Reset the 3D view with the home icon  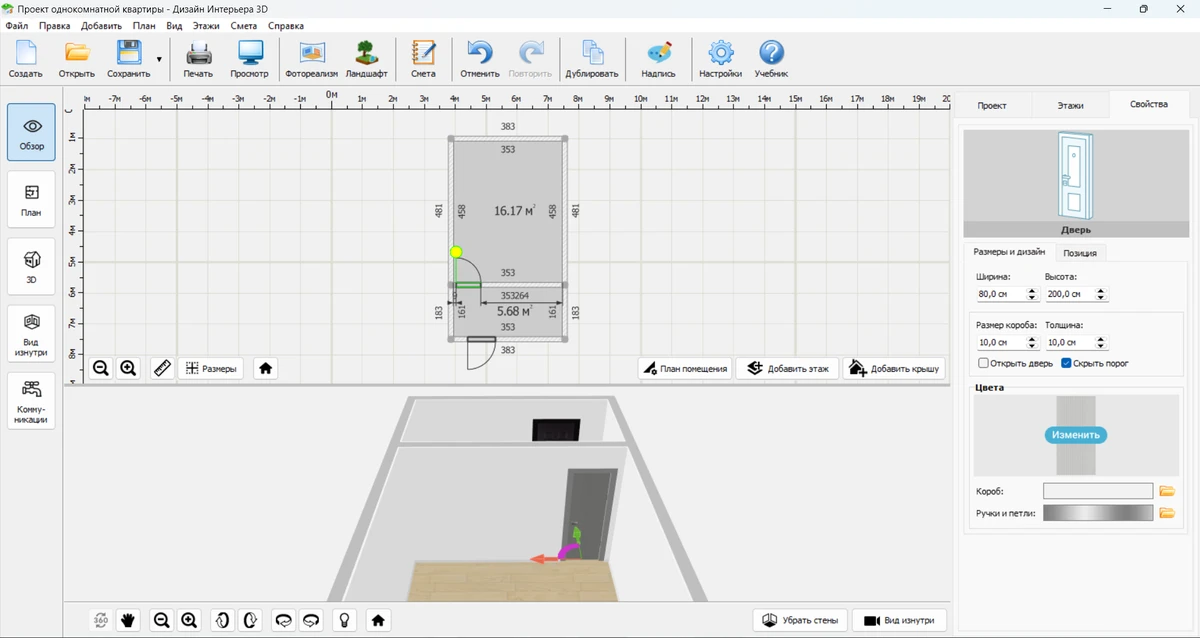378,620
